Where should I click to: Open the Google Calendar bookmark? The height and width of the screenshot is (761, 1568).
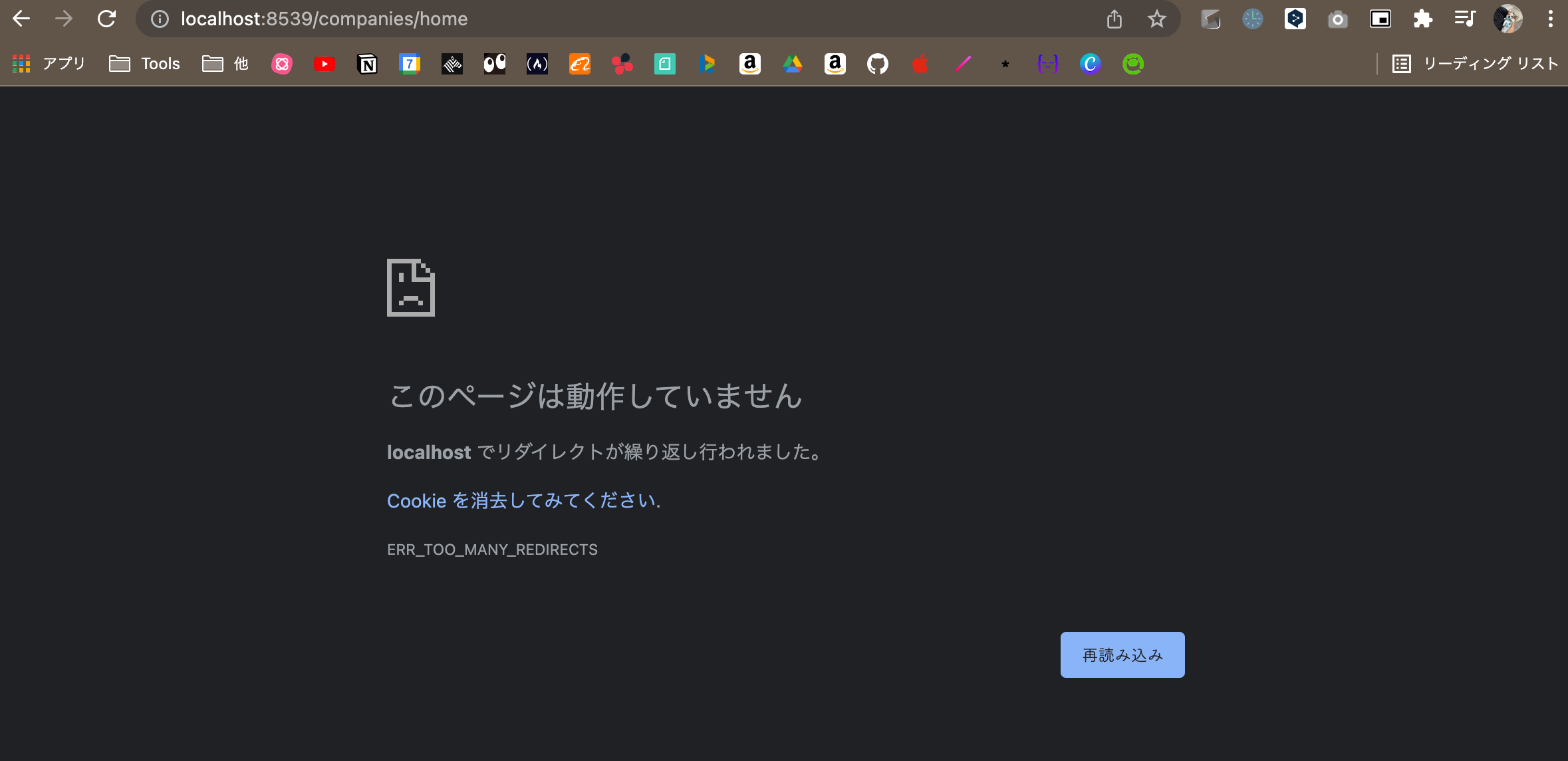tap(410, 64)
